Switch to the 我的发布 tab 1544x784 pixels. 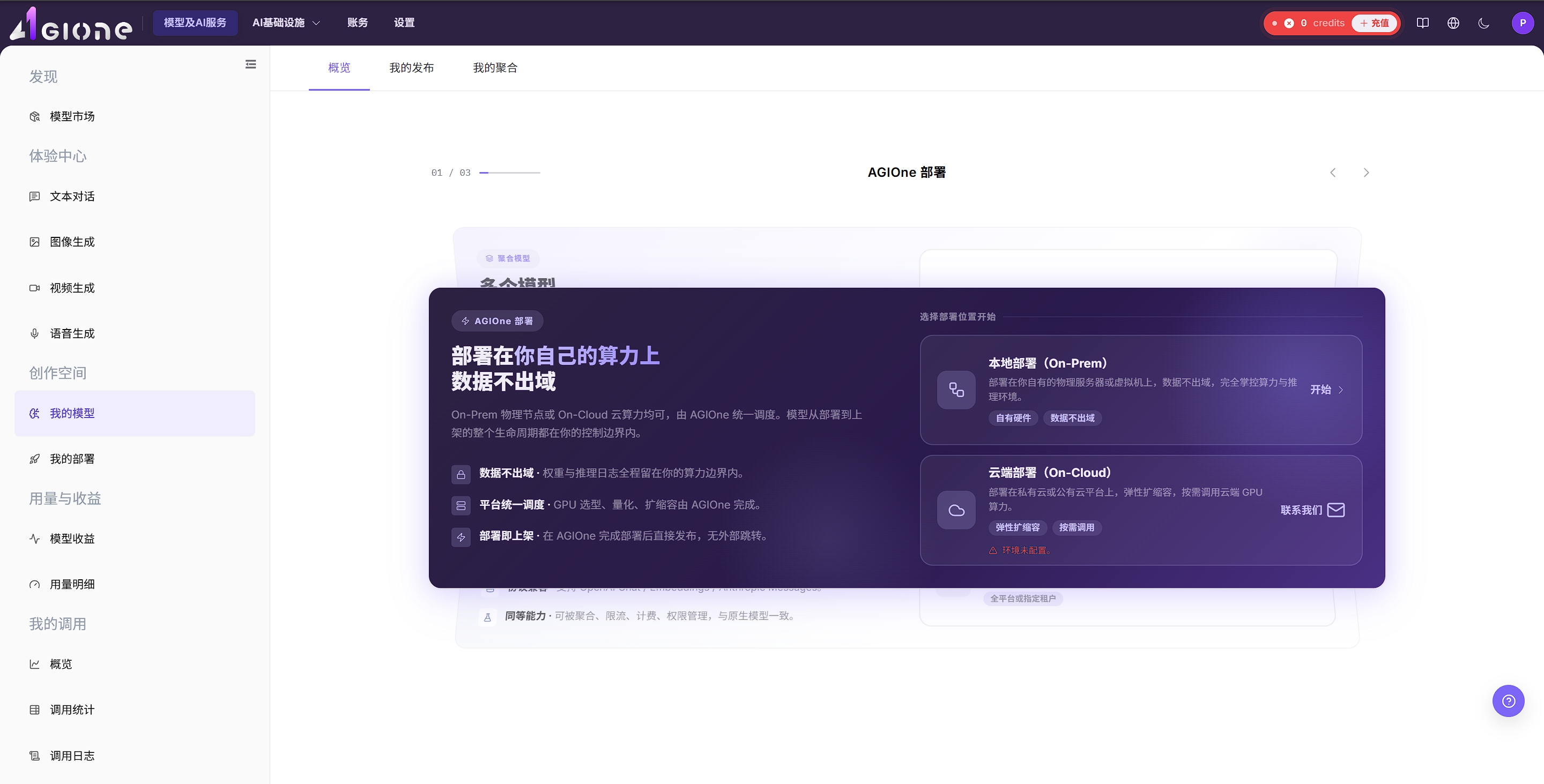411,68
